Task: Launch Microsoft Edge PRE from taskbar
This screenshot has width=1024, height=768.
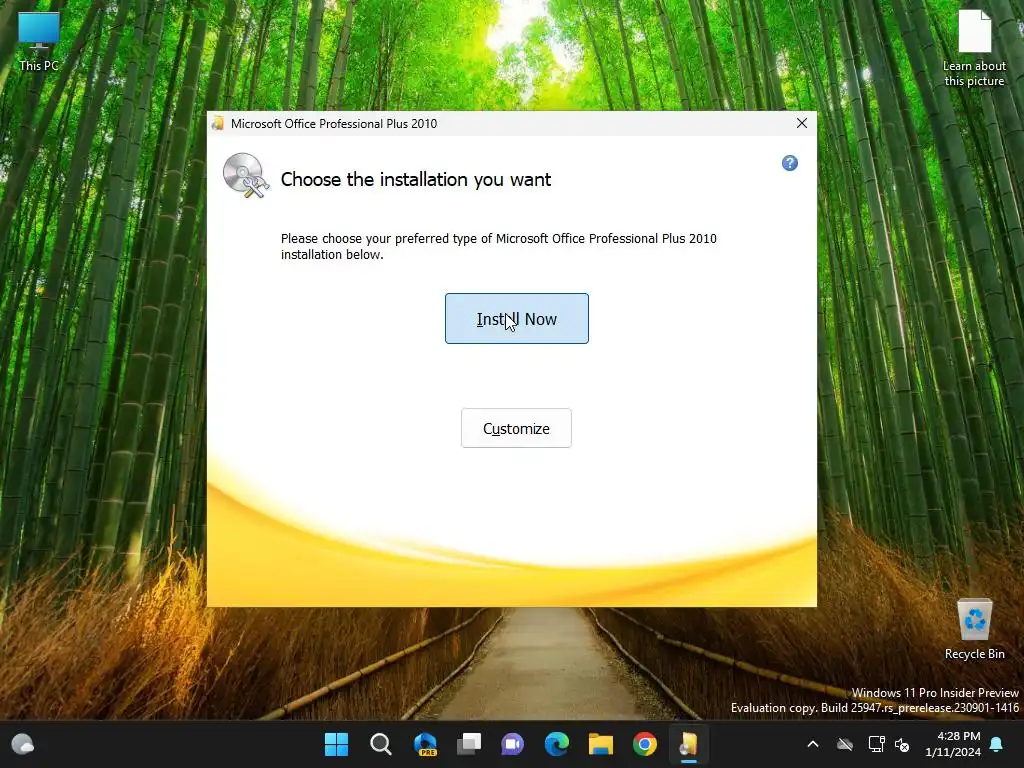Action: pyautogui.click(x=425, y=744)
